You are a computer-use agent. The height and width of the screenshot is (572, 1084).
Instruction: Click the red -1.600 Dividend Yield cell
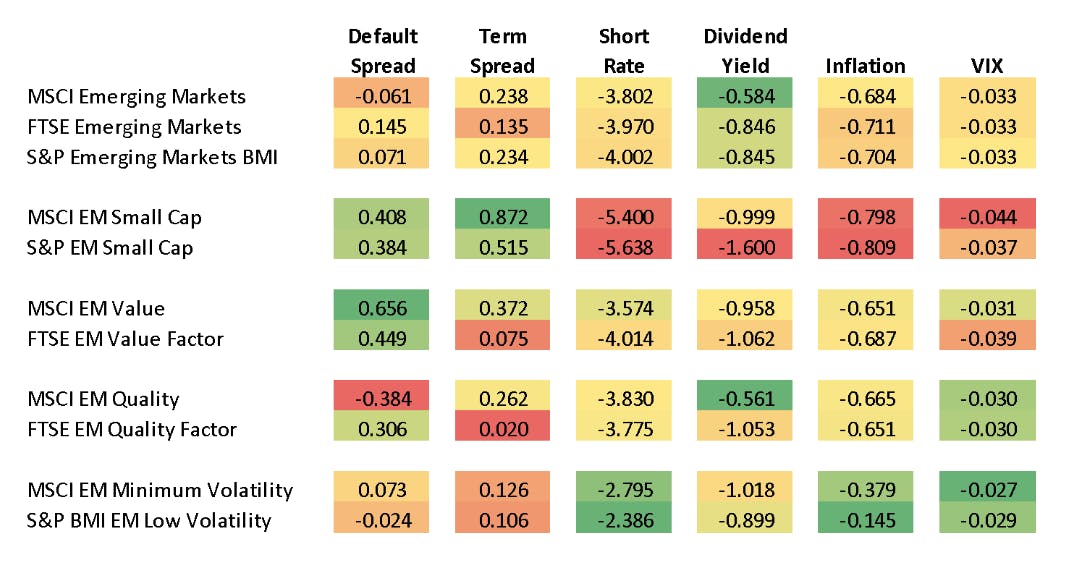745,248
